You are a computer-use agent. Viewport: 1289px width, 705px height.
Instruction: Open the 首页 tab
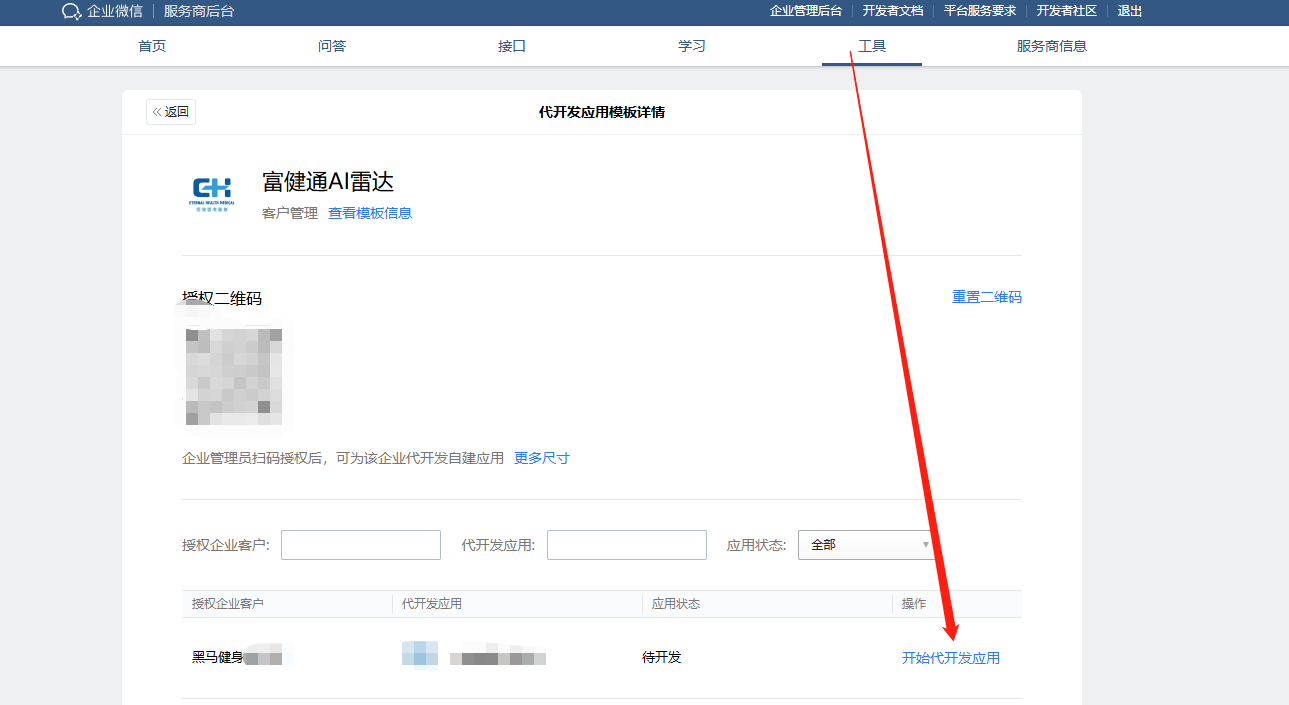click(x=152, y=46)
